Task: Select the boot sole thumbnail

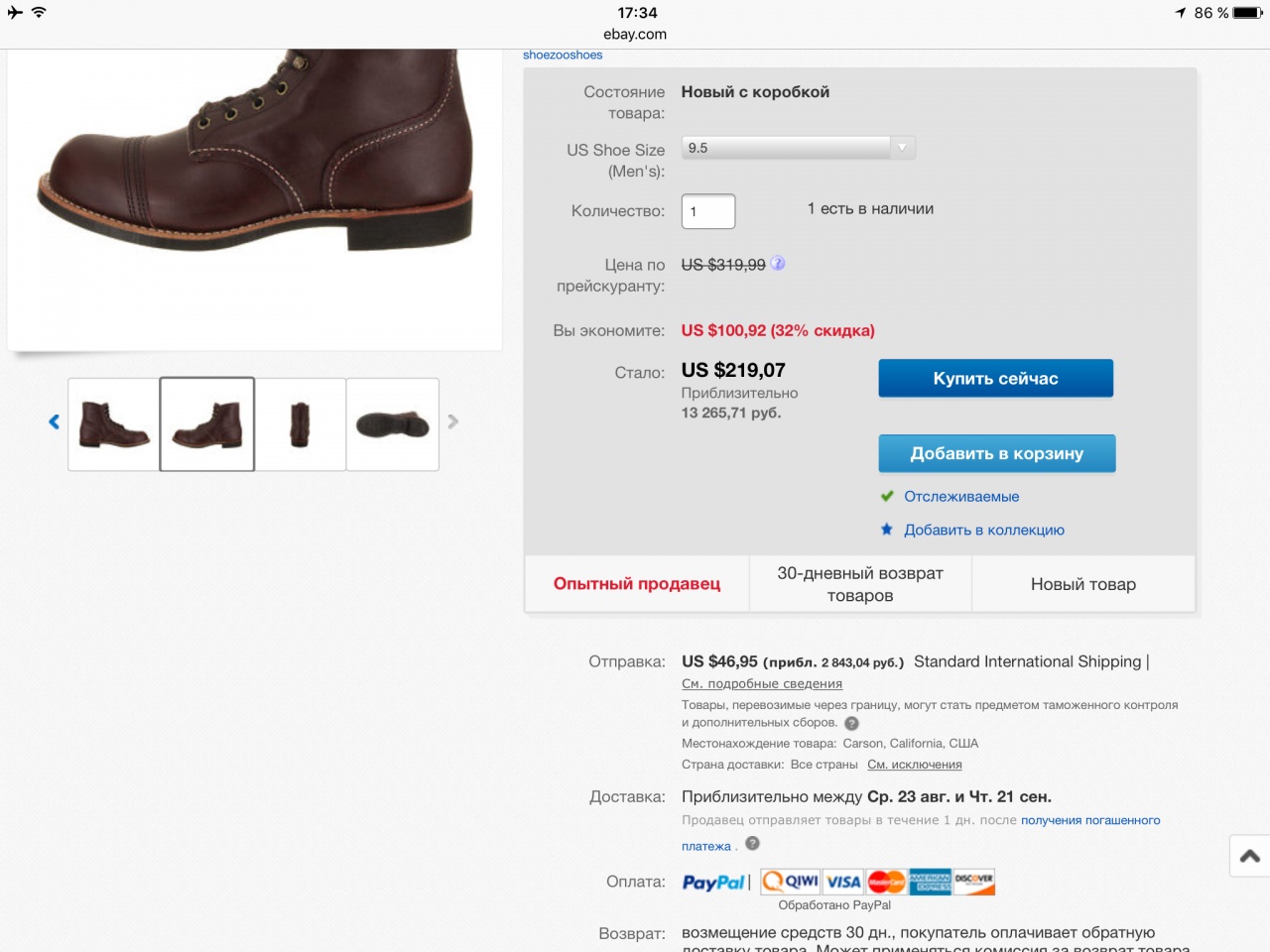Action: [393, 424]
